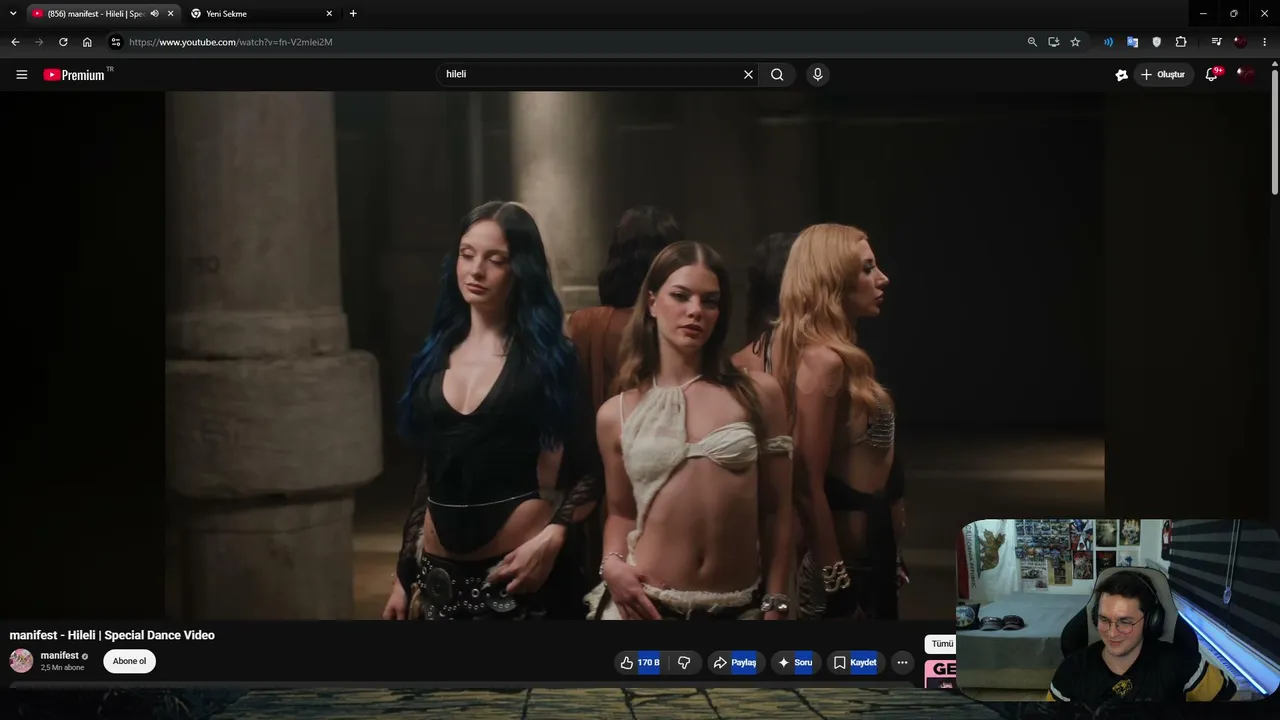This screenshot has height=720, width=1280.
Task: Click the 2,5 Mn abone subscriber count
Action: click(x=62, y=668)
